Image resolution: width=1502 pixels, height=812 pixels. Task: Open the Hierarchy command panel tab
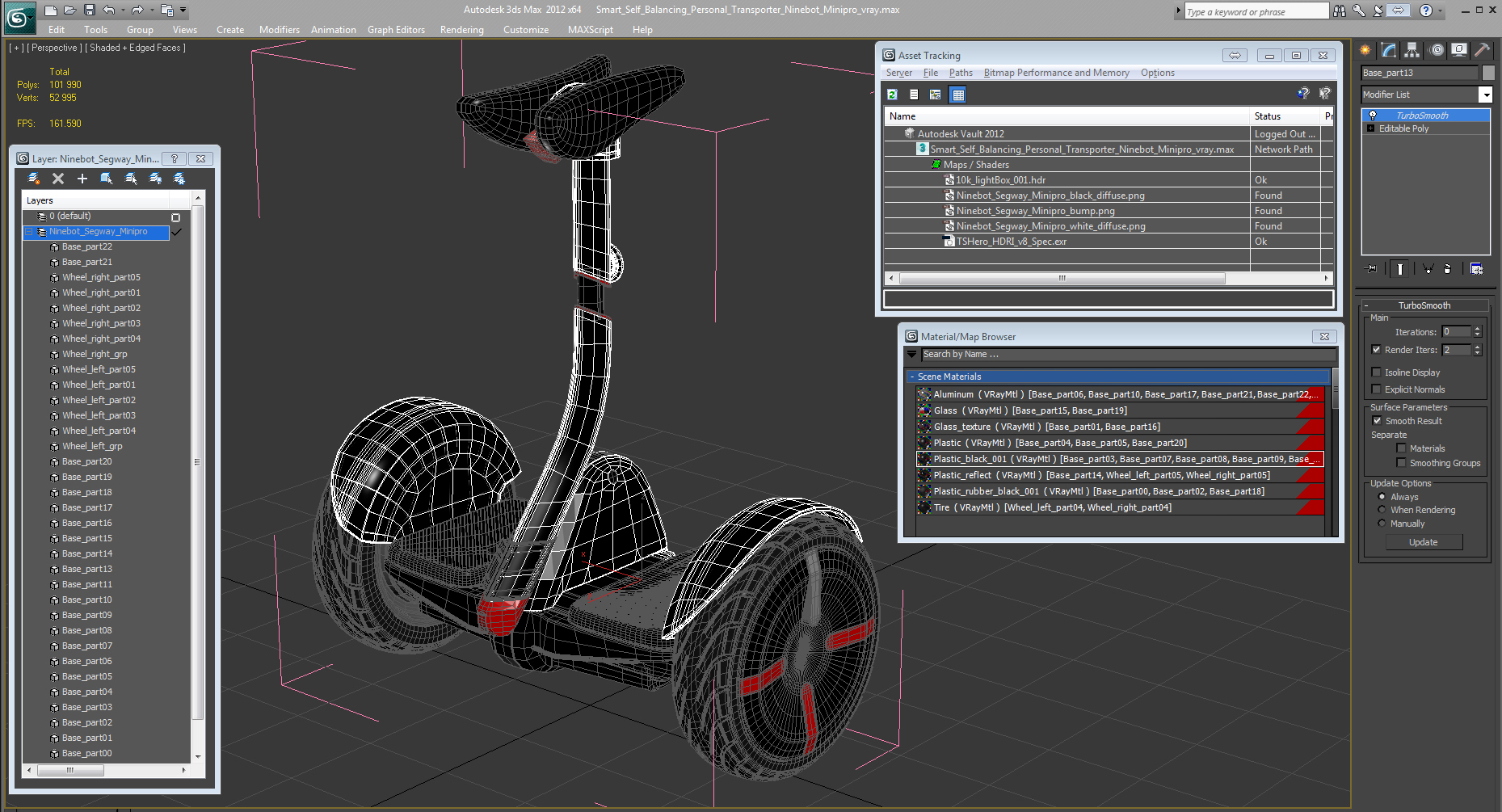1412,50
